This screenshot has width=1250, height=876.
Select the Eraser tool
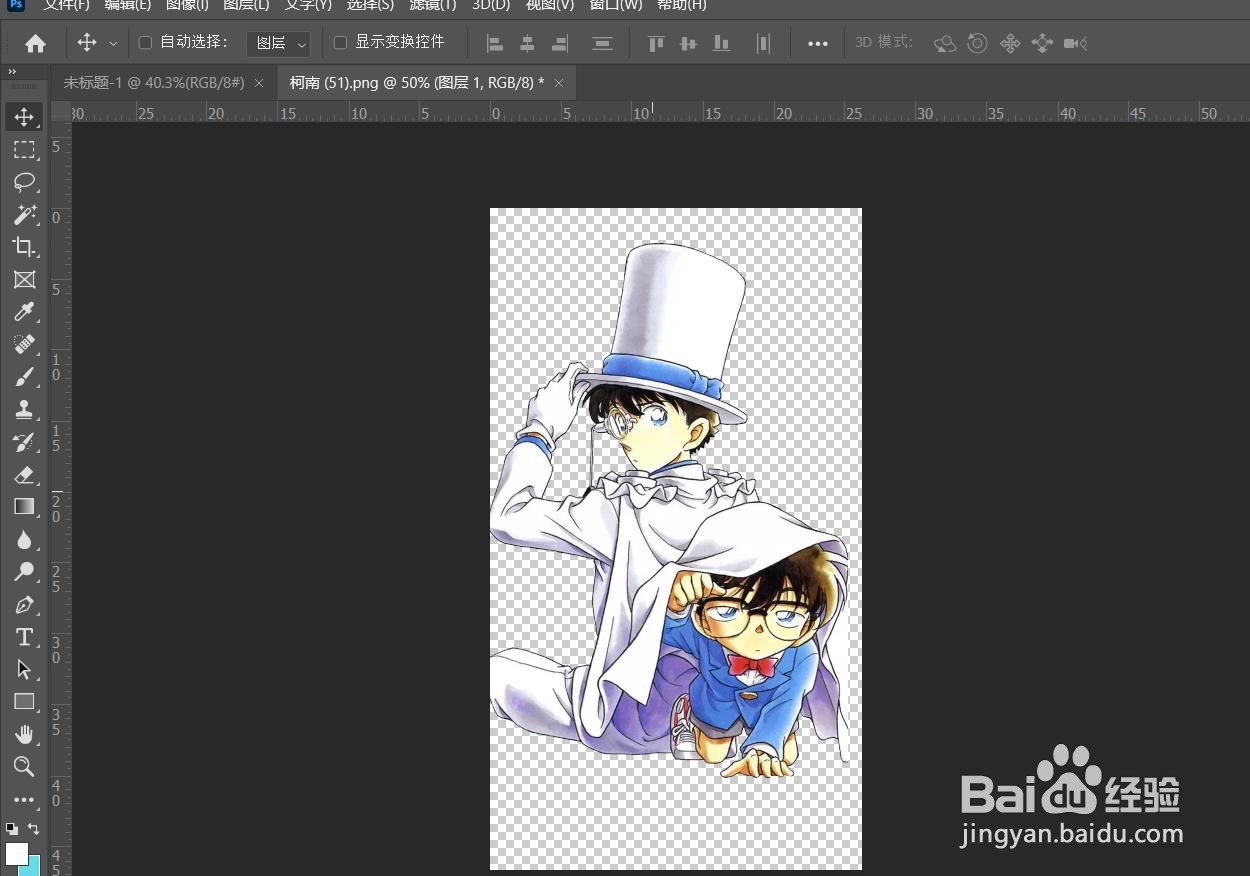tap(25, 474)
